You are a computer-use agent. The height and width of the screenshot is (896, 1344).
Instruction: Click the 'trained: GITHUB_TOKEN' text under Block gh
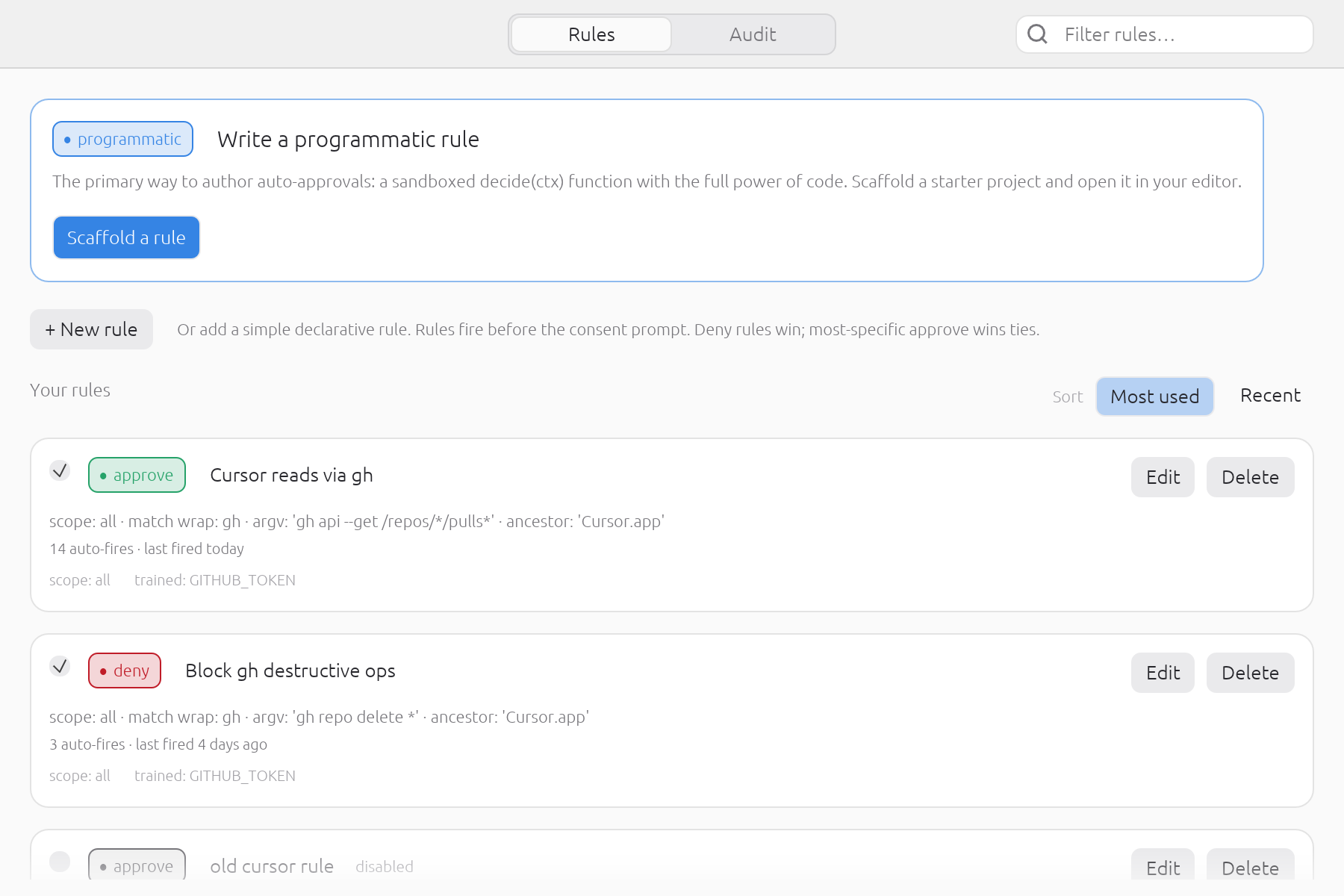[x=215, y=776]
